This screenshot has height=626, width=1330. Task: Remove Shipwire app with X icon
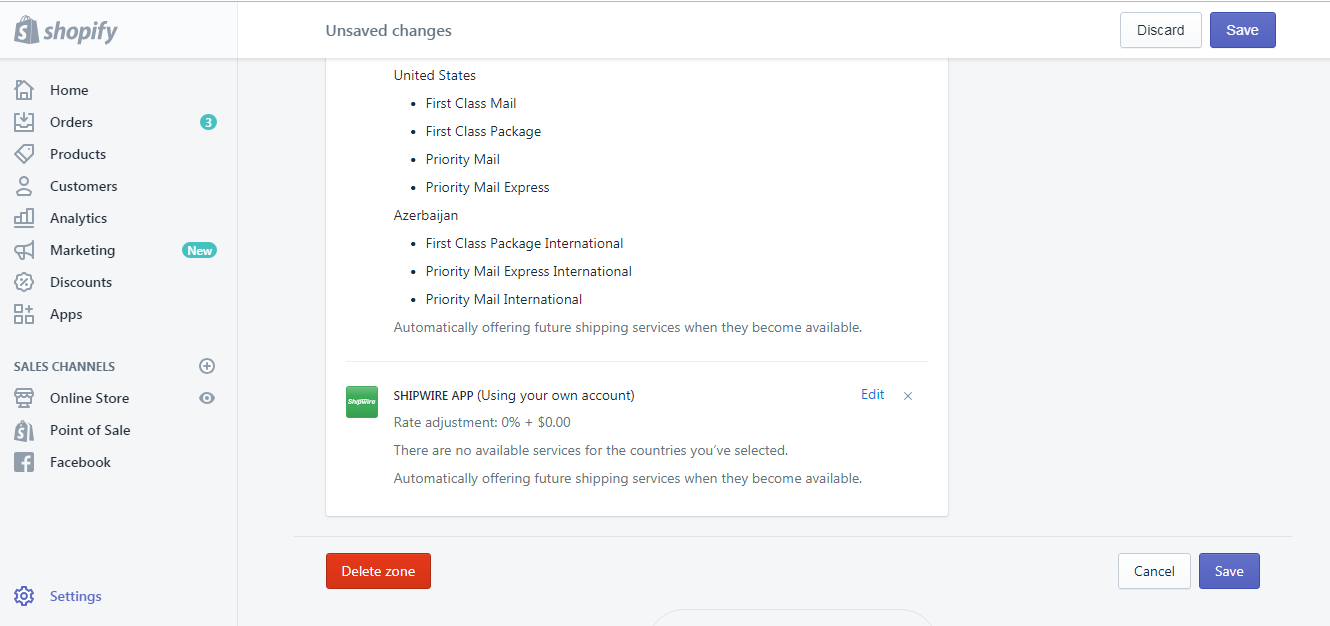[x=908, y=396]
